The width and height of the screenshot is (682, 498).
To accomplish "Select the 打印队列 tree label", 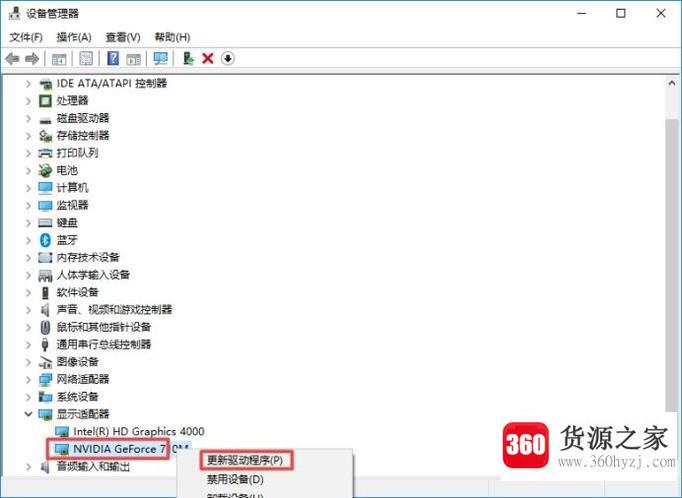I will [x=77, y=153].
